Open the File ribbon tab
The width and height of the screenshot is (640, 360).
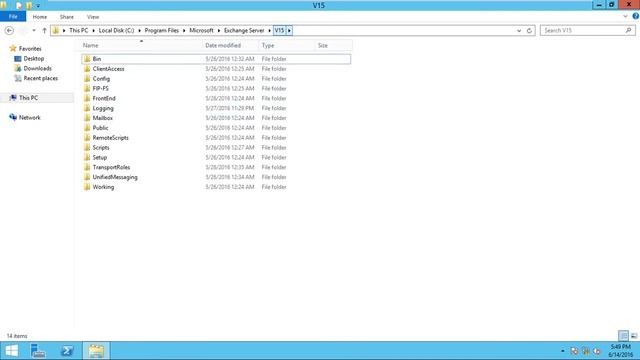[13, 17]
